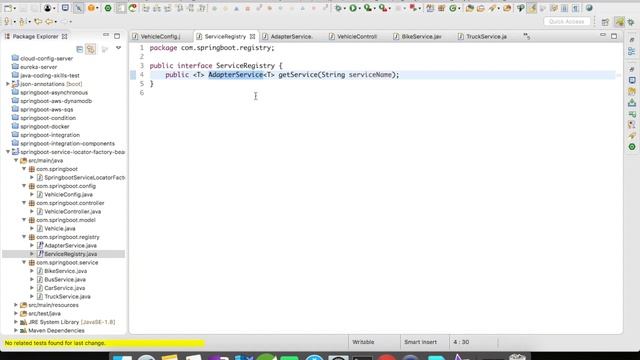The width and height of the screenshot is (640, 360).
Task: Switch to the BikeService.java tab
Action: click(x=421, y=37)
